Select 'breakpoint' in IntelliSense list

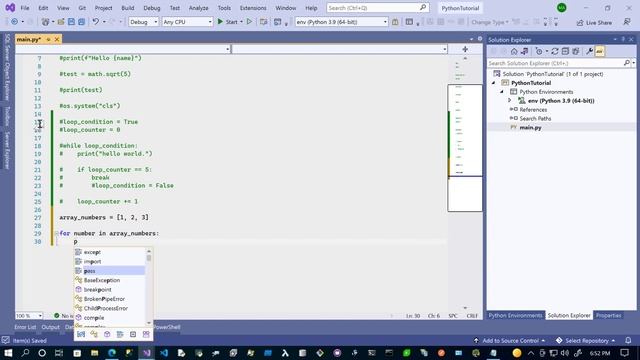tap(109, 289)
